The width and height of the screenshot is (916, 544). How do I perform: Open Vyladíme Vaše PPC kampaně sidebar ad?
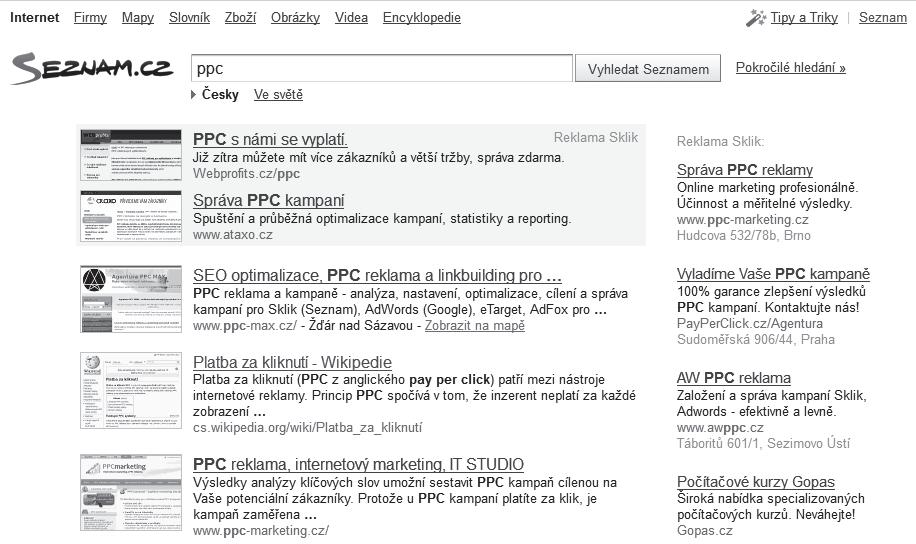pos(773,274)
